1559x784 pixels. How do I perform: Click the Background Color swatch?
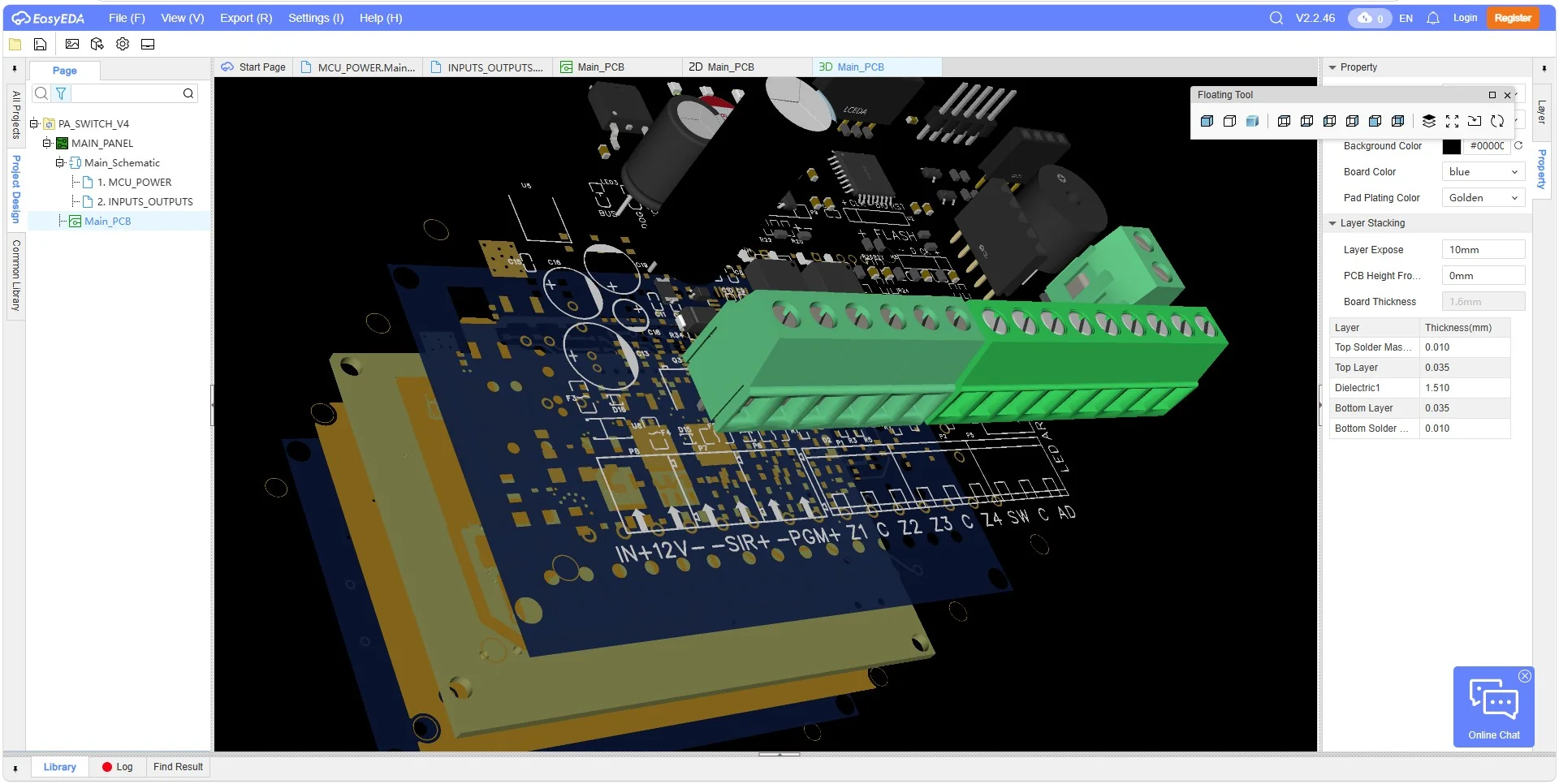point(1454,146)
